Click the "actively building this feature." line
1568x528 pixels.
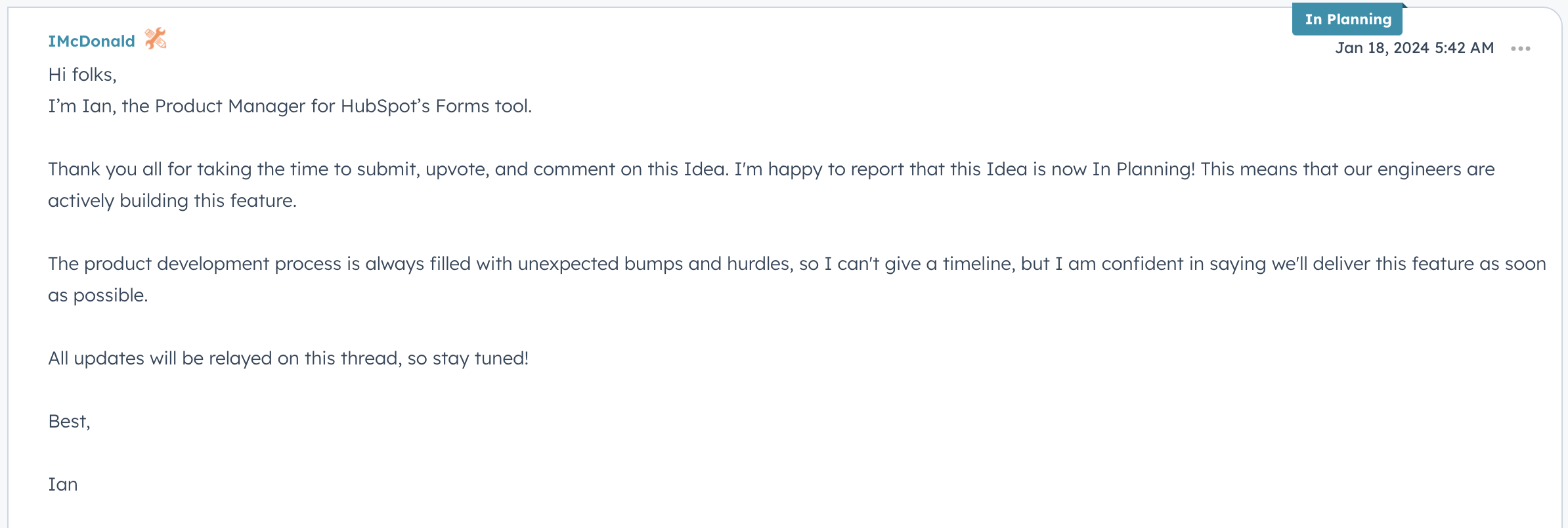click(x=172, y=201)
